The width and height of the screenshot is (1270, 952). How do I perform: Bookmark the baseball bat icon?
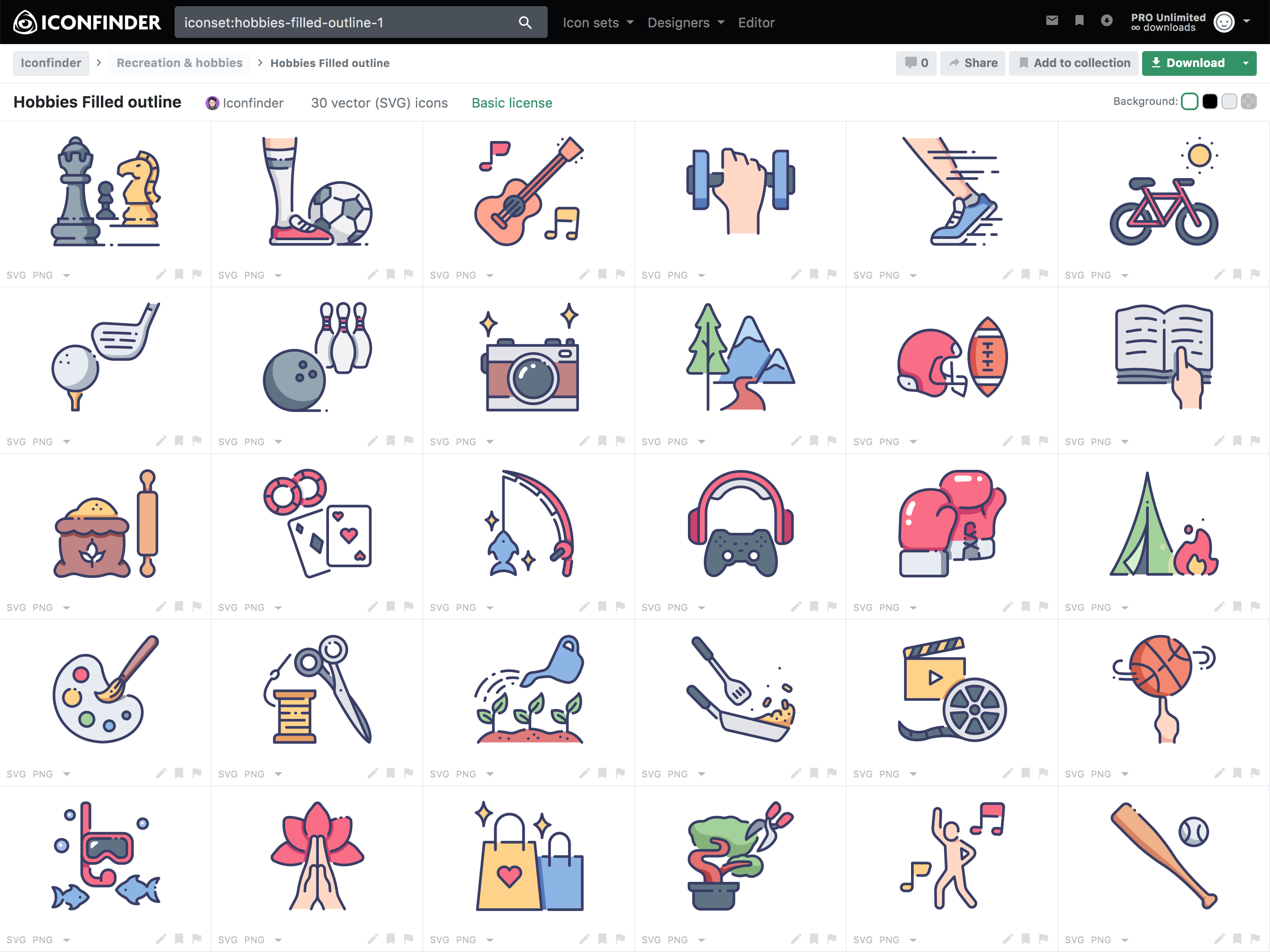tap(1237, 939)
